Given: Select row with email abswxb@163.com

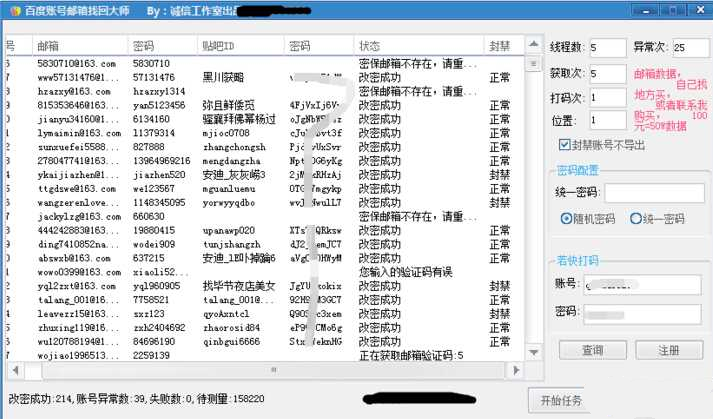Looking at the screenshot, I should point(264,258).
